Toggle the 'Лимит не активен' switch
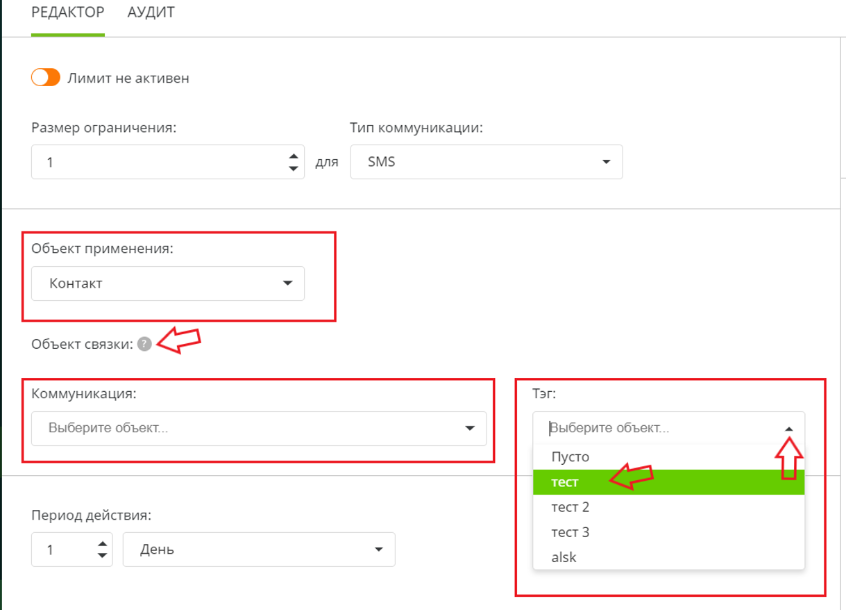The image size is (846, 610). tap(46, 78)
